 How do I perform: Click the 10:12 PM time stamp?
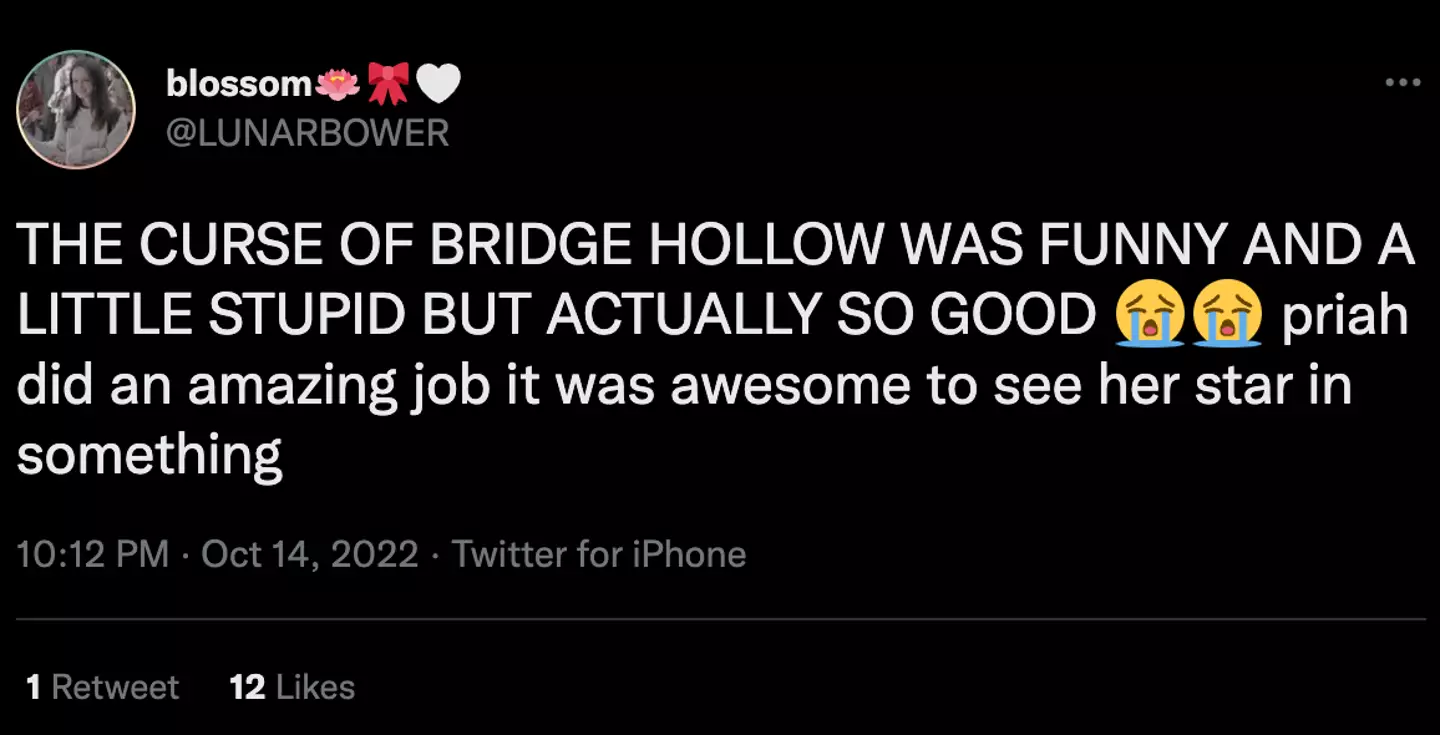[94, 552]
